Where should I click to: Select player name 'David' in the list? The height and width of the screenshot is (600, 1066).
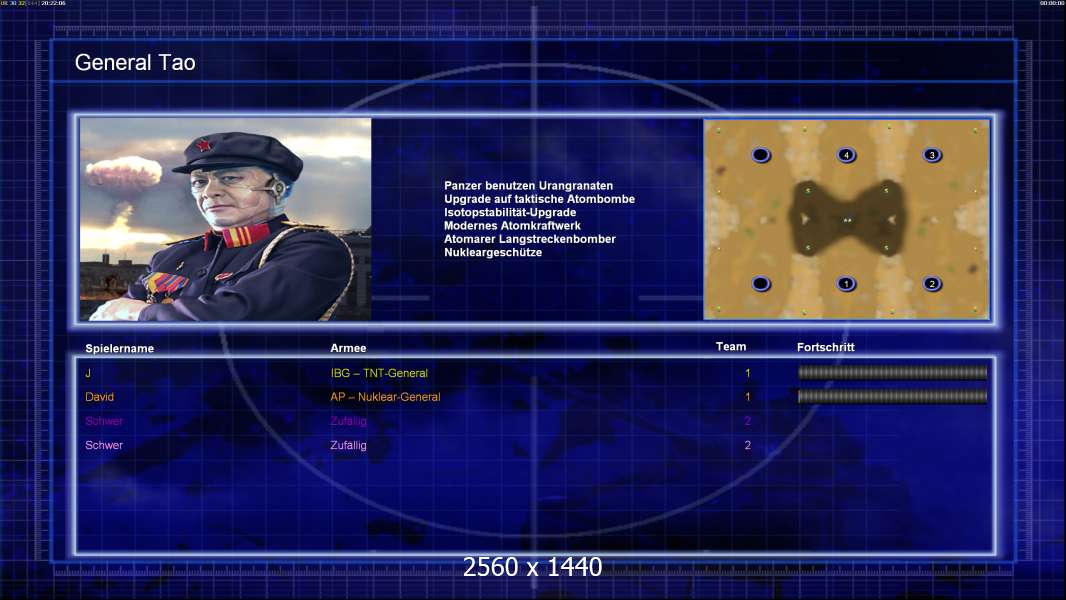[99, 397]
